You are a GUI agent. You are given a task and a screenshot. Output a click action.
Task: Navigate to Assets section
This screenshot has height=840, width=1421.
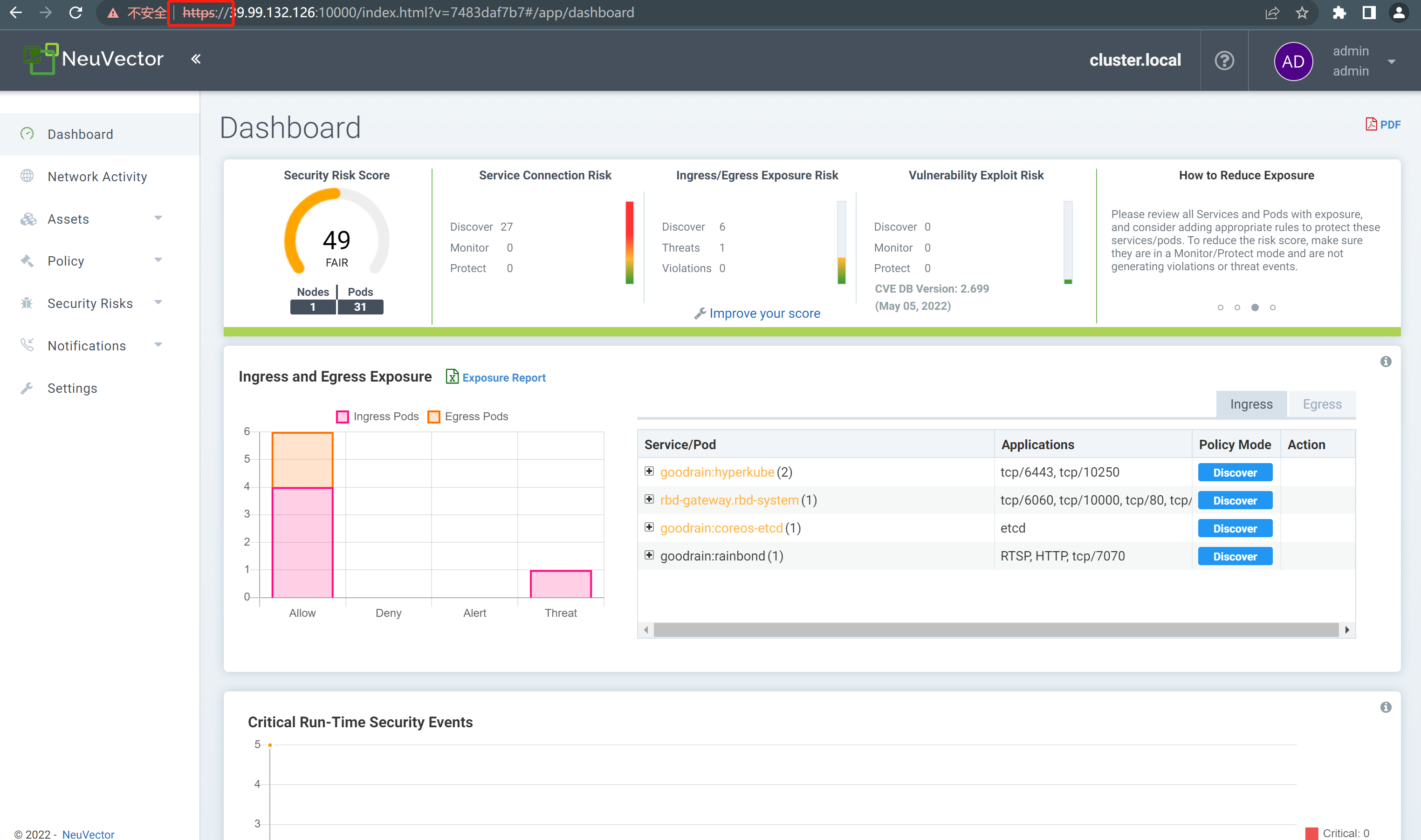point(69,218)
